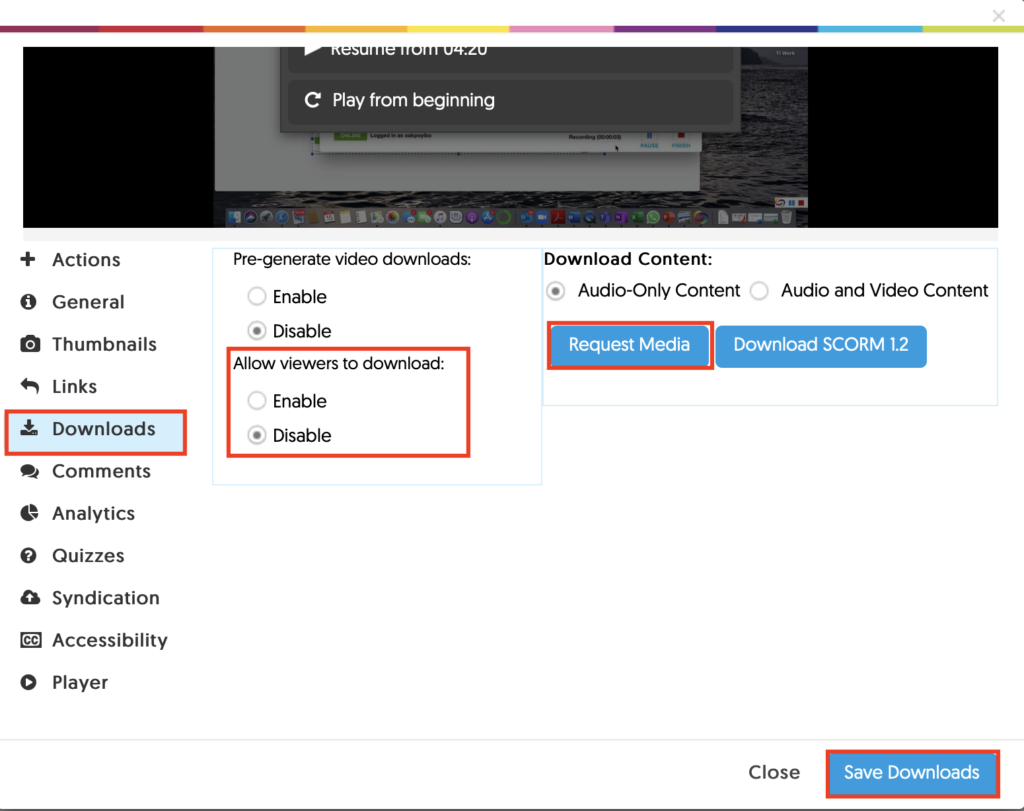Viewport: 1024px width, 811px height.
Task: Select Disable for pre-generate video downloads
Action: [x=257, y=331]
